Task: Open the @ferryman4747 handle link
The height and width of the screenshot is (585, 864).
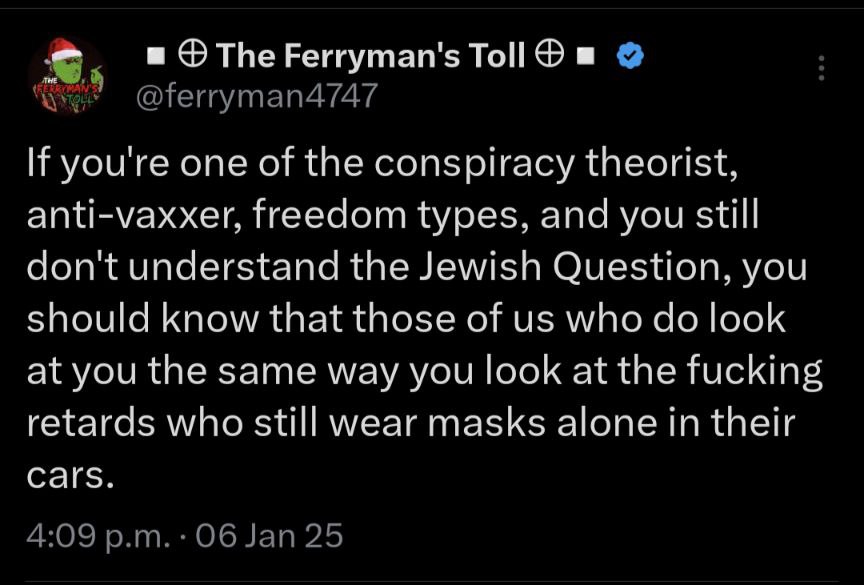Action: (x=256, y=96)
